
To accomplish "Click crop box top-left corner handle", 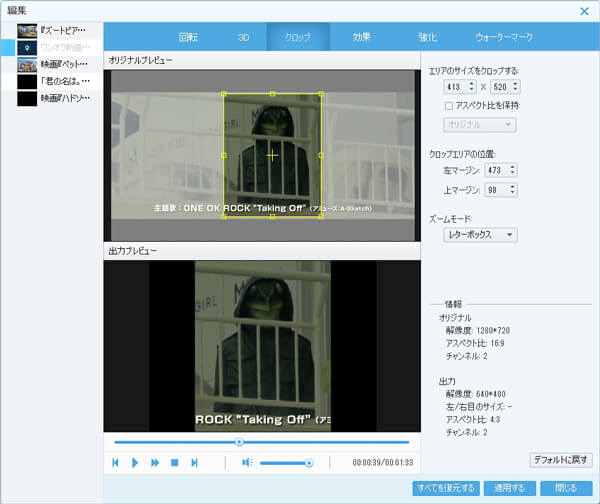I will click(224, 94).
